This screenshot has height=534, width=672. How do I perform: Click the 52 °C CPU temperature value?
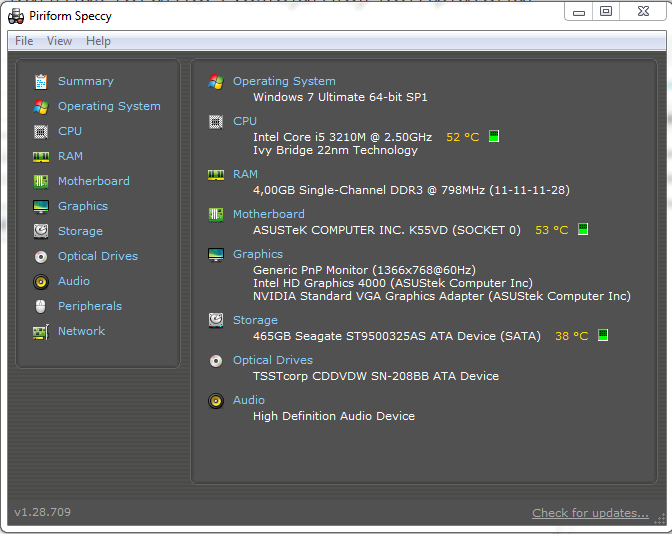coord(462,137)
